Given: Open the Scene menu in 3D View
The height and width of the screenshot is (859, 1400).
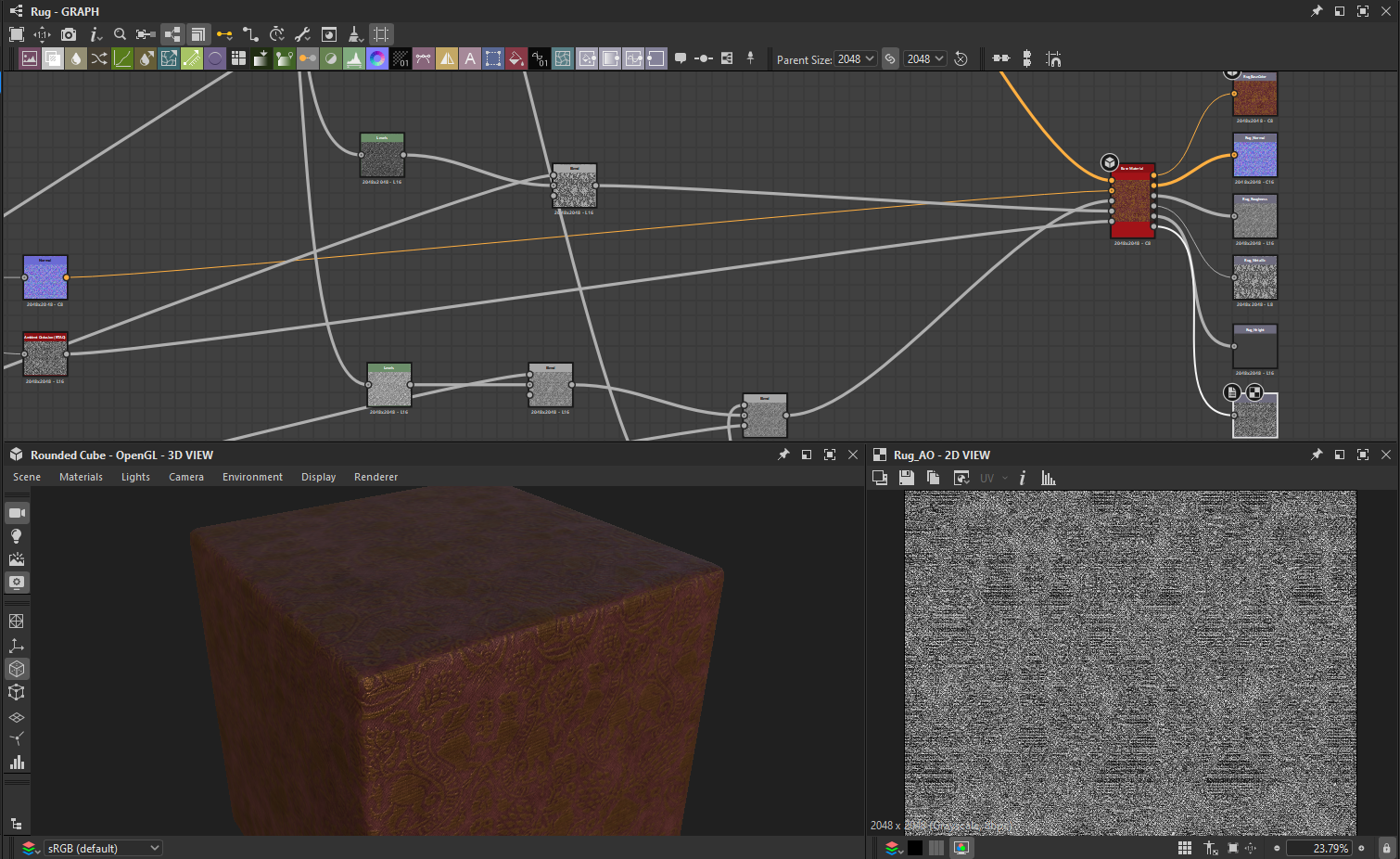Looking at the screenshot, I should (x=27, y=477).
